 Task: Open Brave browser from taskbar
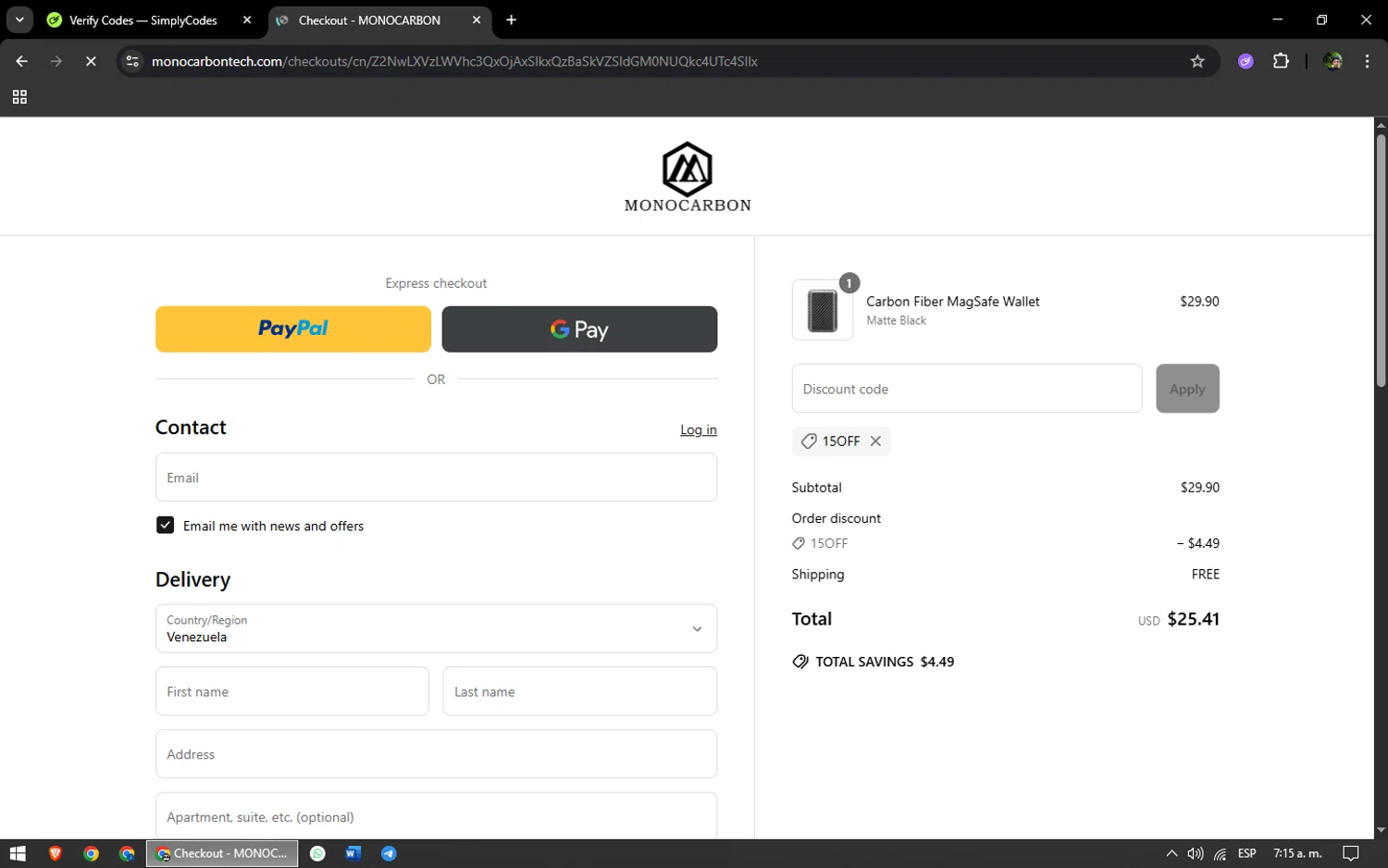point(55,853)
